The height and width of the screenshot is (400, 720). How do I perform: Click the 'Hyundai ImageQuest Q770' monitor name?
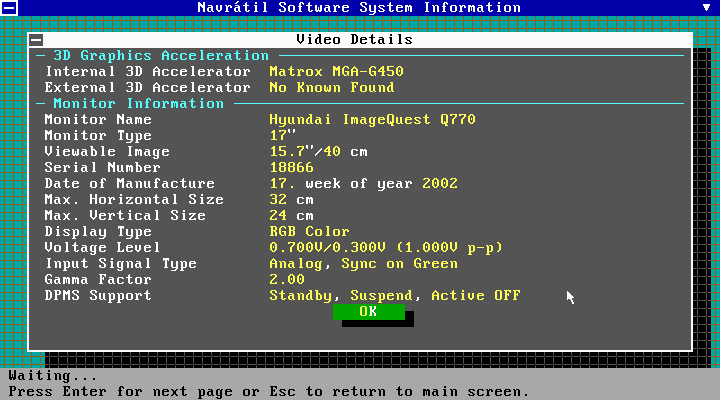coord(372,120)
